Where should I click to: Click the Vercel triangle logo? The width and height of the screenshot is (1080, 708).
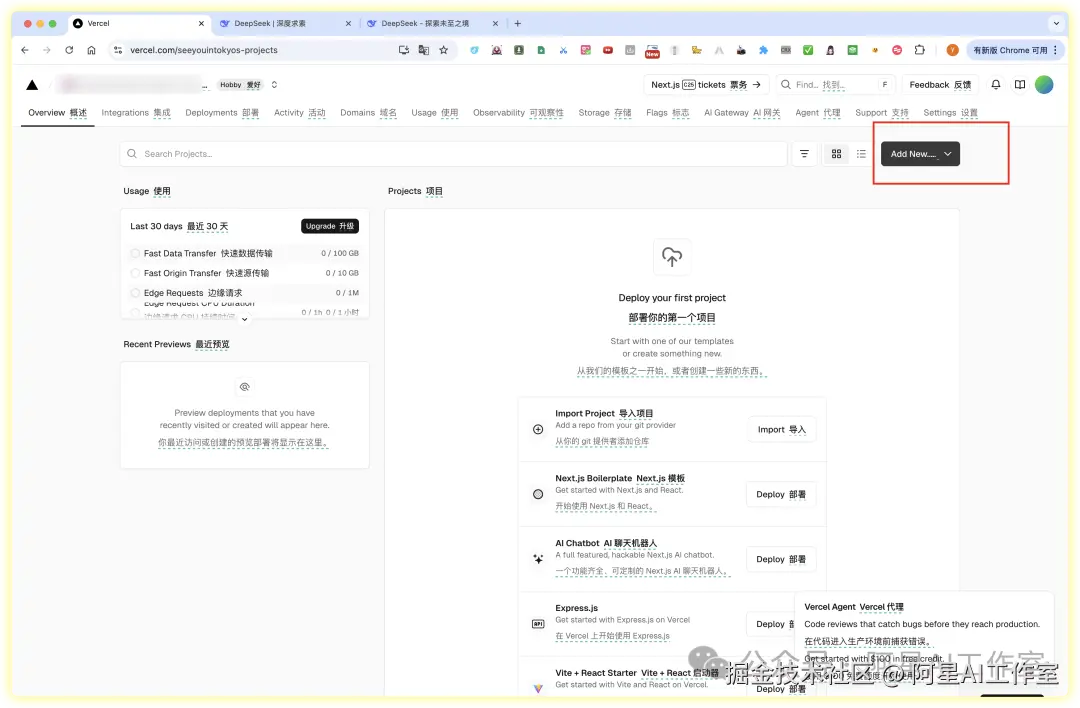[x=32, y=85]
